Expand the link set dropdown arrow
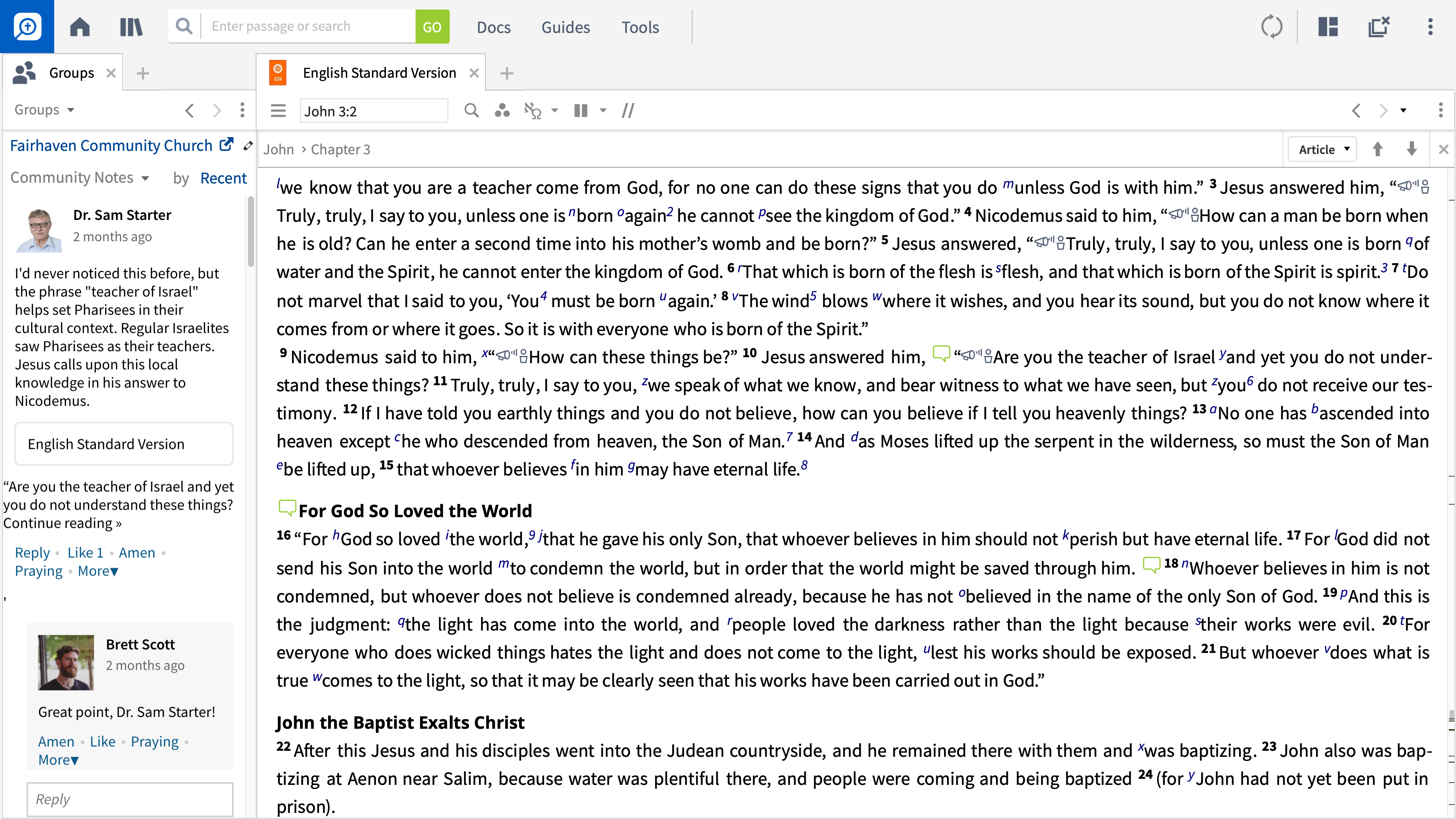This screenshot has width=1456, height=819. click(x=554, y=110)
